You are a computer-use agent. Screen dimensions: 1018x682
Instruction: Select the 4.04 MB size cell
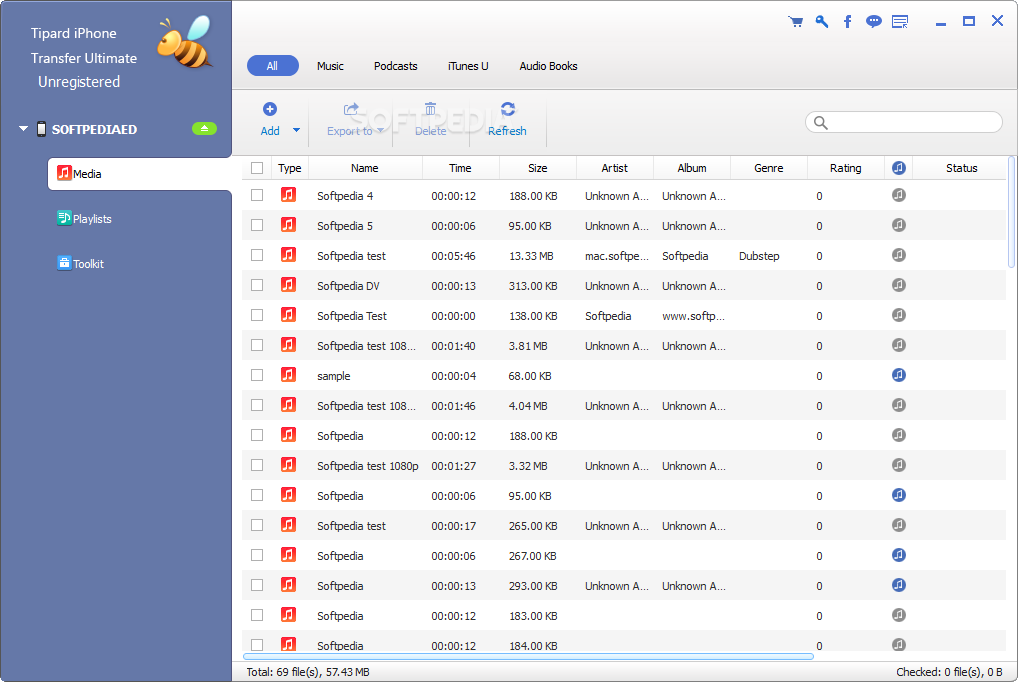coord(528,406)
